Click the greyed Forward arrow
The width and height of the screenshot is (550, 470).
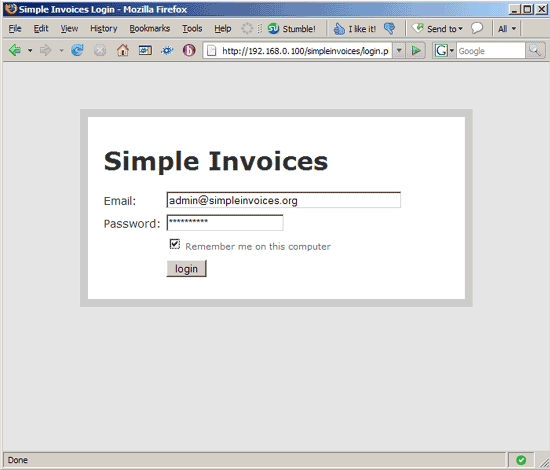pyautogui.click(x=46, y=51)
